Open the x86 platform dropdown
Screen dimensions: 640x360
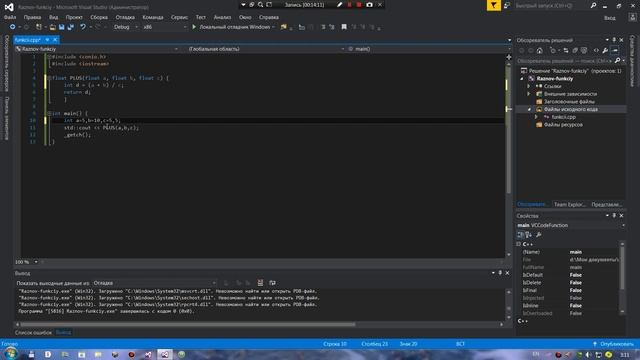click(164, 27)
